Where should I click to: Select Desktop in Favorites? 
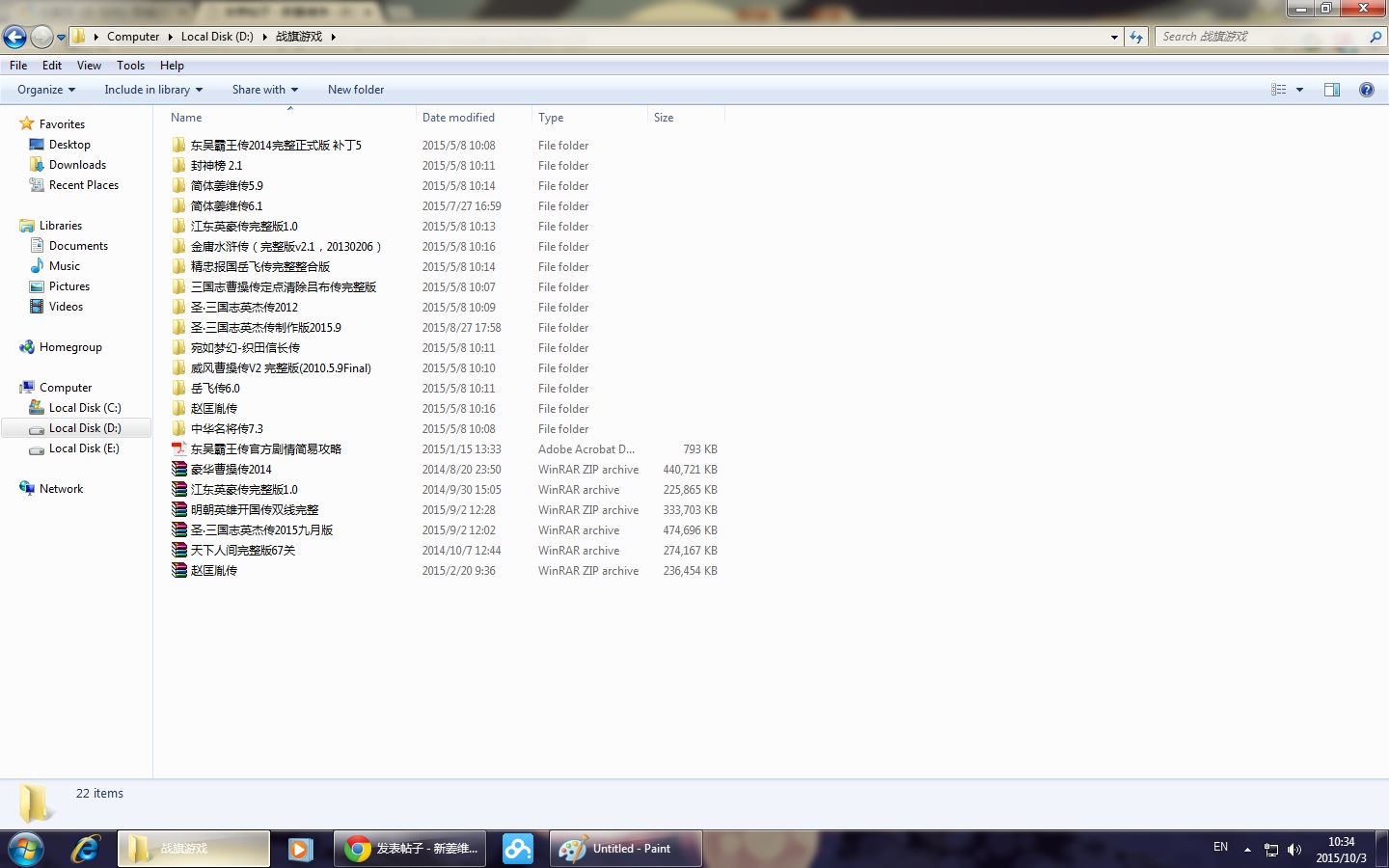[x=69, y=145]
